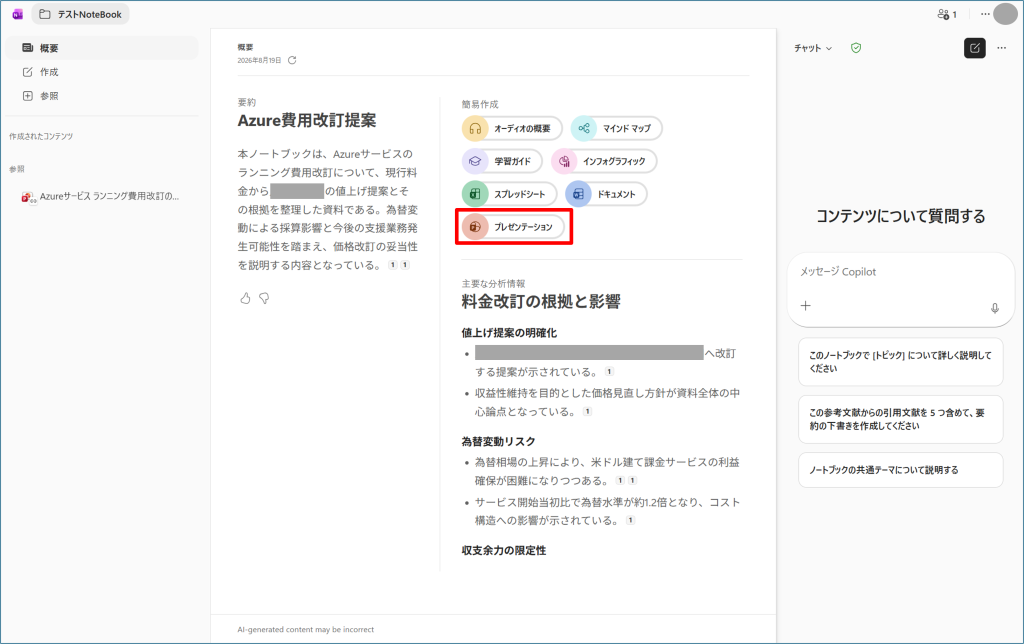Create a 学習ガイド
The height and width of the screenshot is (644, 1024).
502,161
